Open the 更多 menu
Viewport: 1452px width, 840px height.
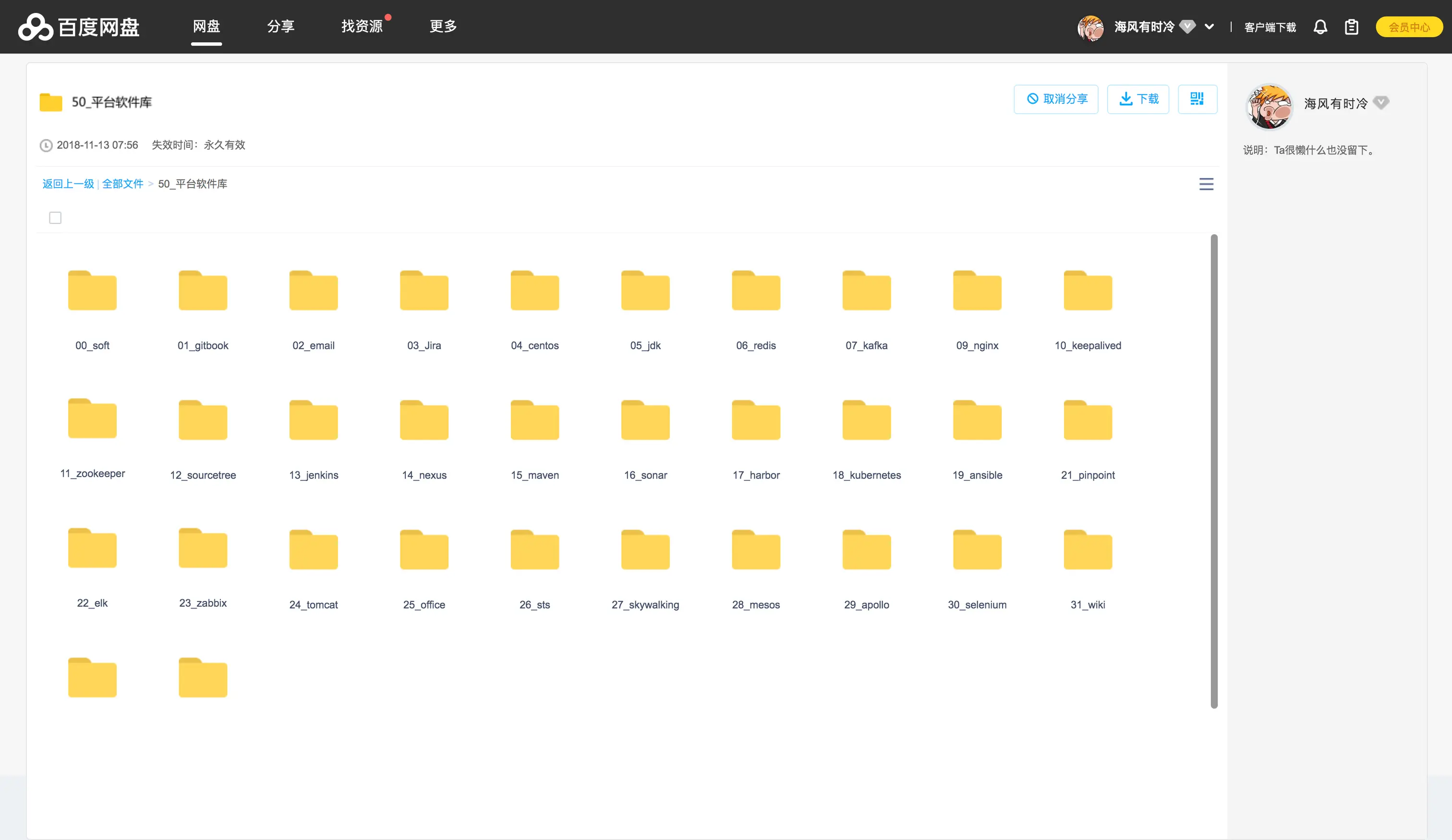click(443, 26)
